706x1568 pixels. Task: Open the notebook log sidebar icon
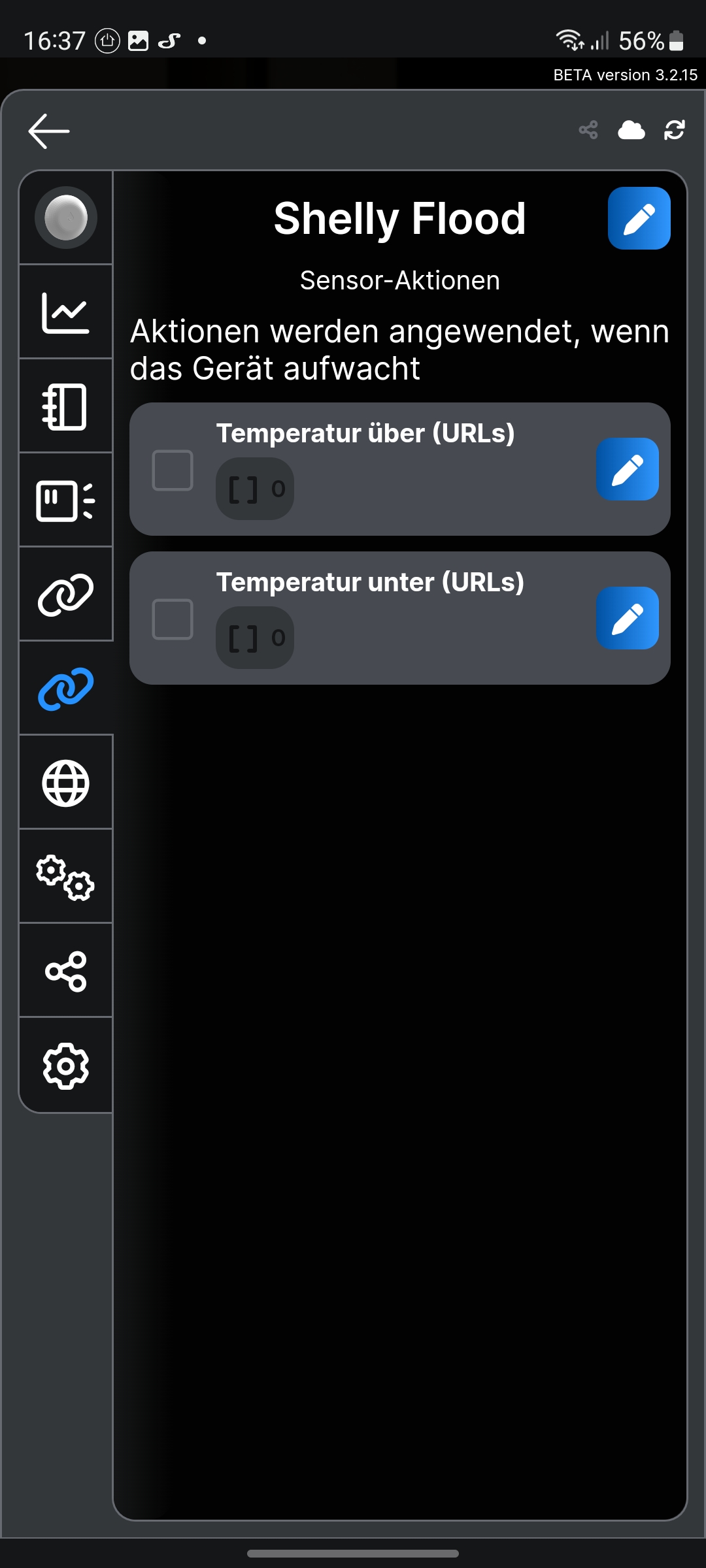pos(65,406)
